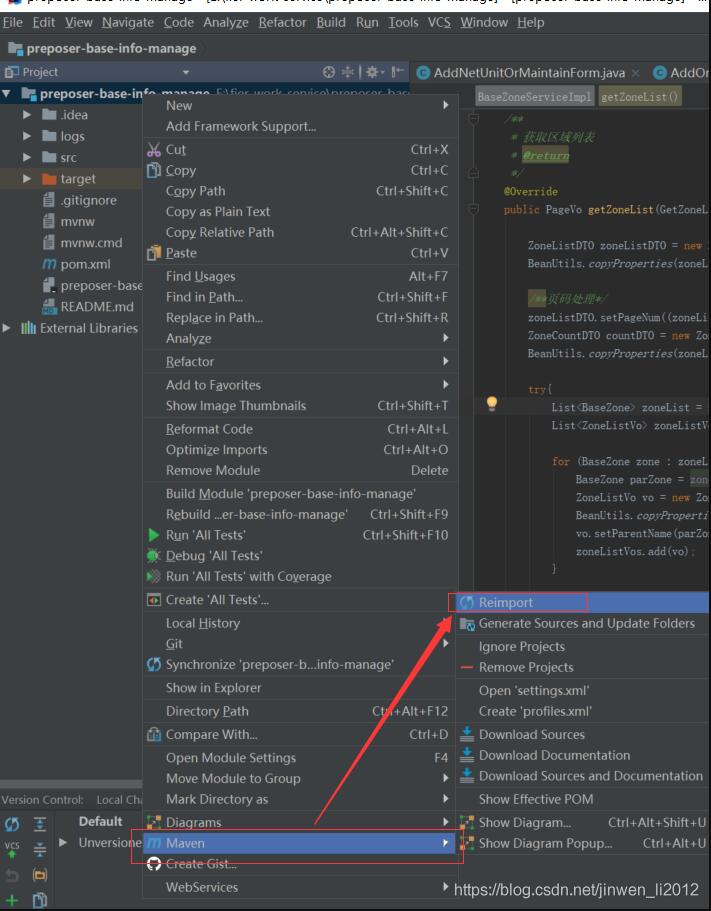The height and width of the screenshot is (911, 711).
Task: Click the green Run arrow icon
Action: [153, 535]
